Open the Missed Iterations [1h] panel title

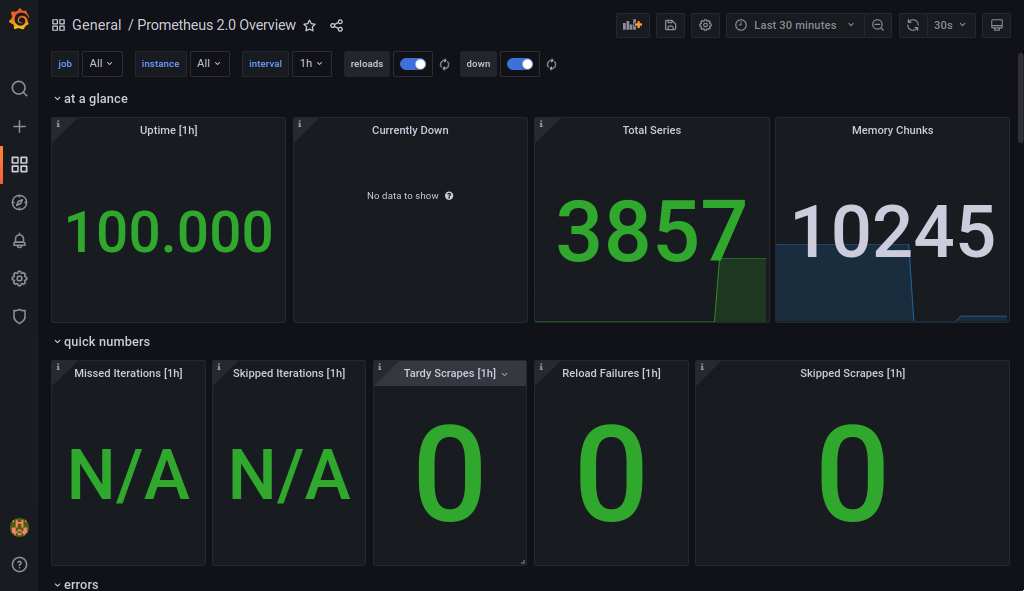[x=128, y=373]
